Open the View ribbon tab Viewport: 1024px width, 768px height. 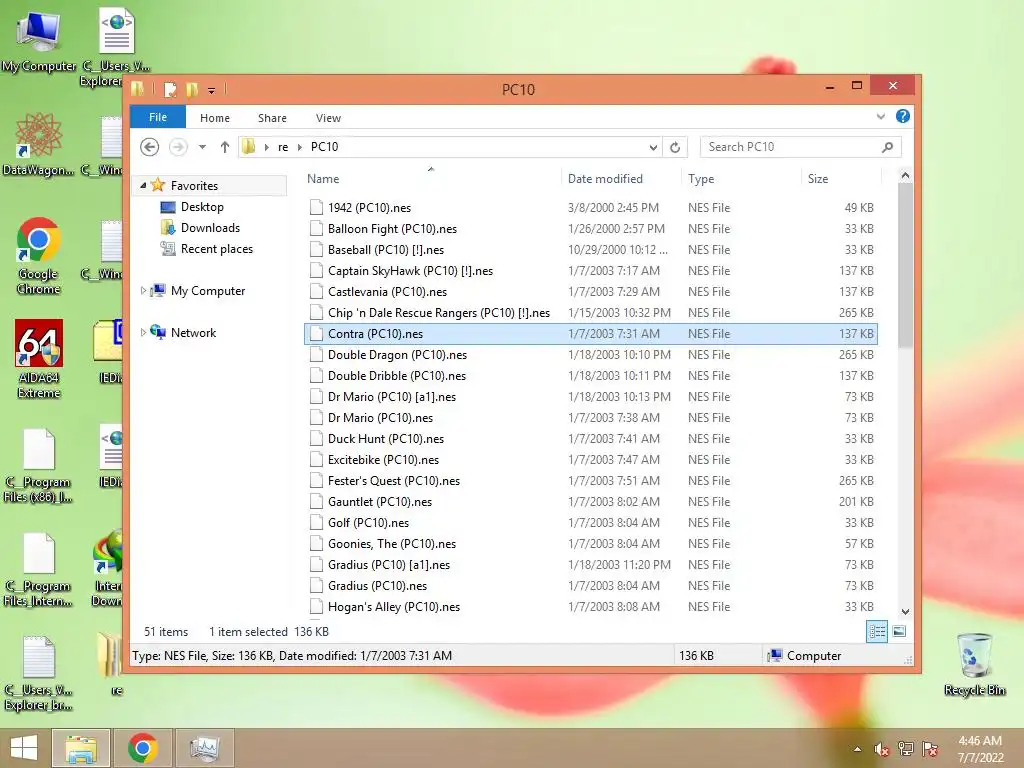[328, 118]
